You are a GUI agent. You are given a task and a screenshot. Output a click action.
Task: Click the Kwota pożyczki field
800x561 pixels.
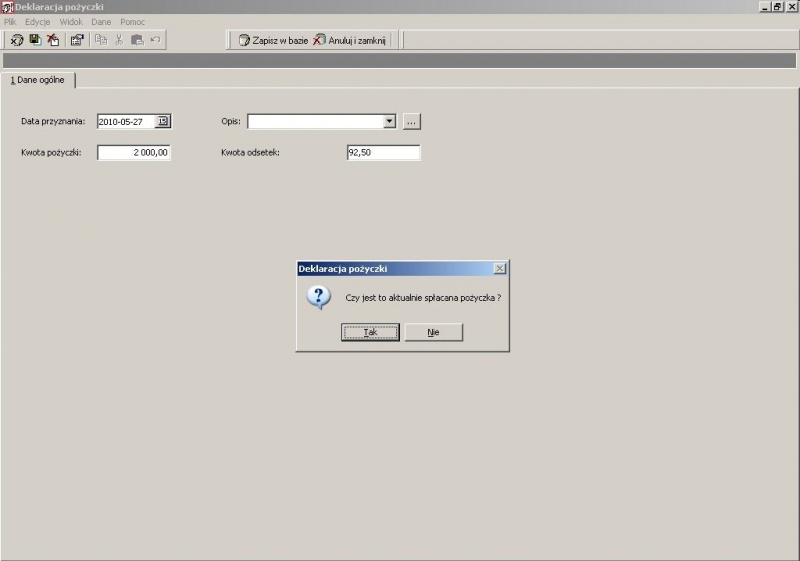tap(134, 152)
